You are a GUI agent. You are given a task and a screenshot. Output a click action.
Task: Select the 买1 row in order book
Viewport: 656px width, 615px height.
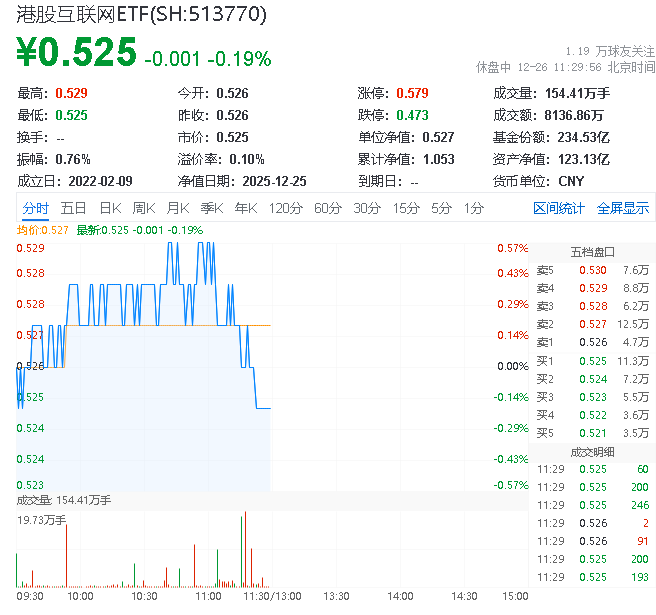592,360
